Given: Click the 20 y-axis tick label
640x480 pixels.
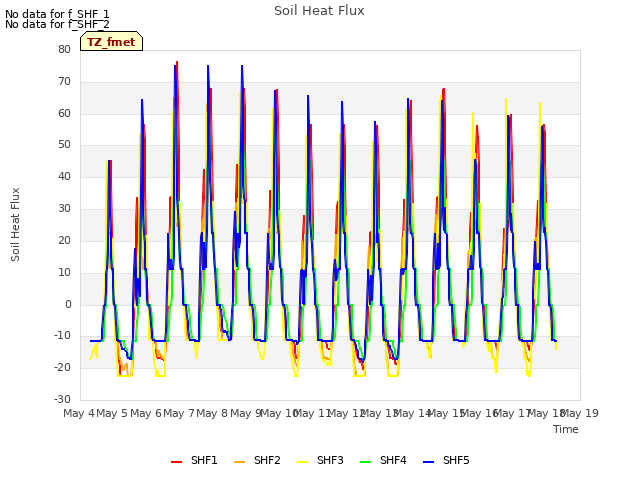Looking at the screenshot, I should [x=64, y=240].
